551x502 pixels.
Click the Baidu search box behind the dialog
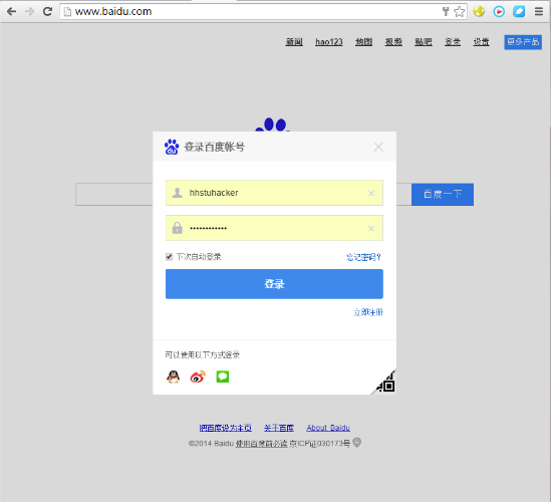(x=114, y=194)
